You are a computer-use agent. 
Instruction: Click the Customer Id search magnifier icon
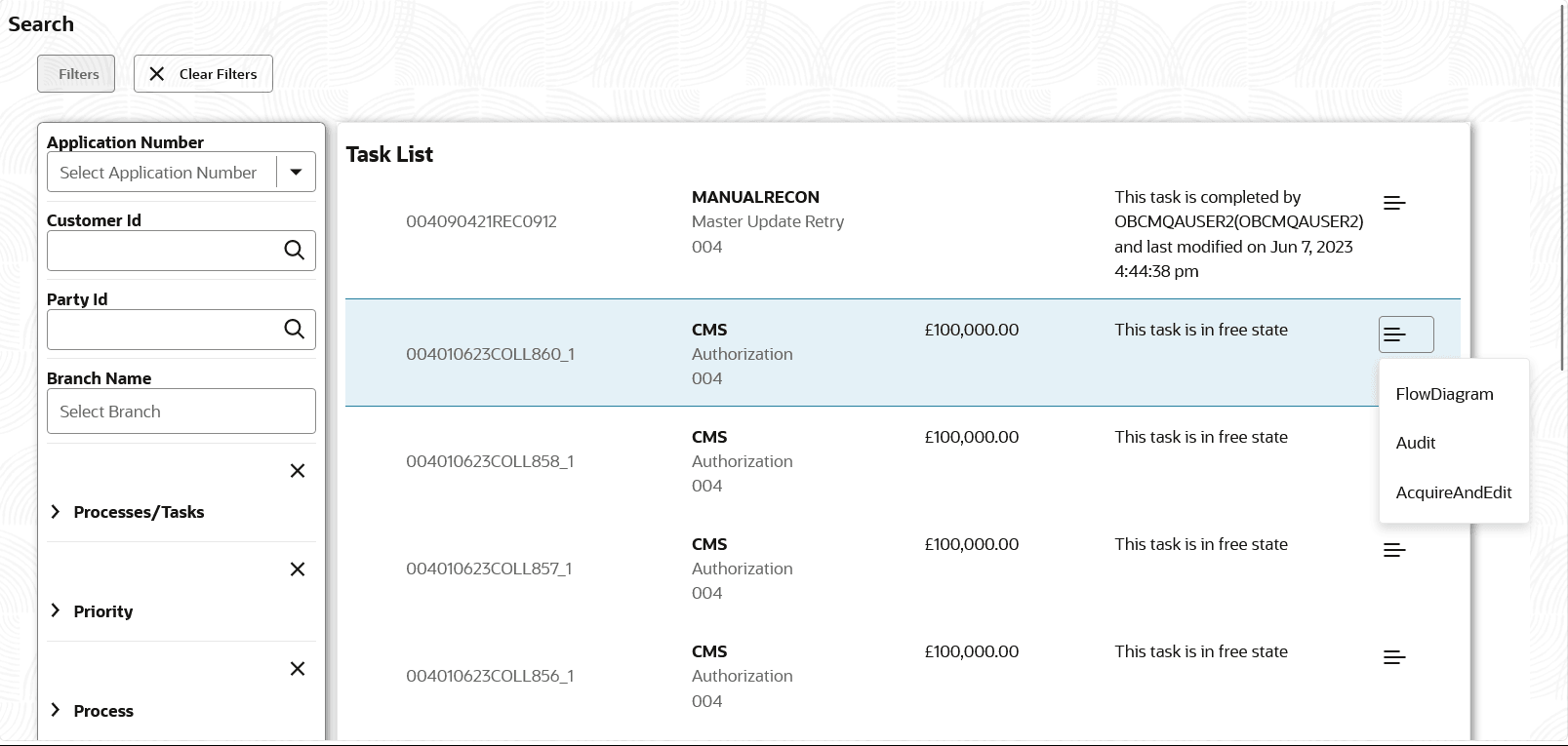294,251
